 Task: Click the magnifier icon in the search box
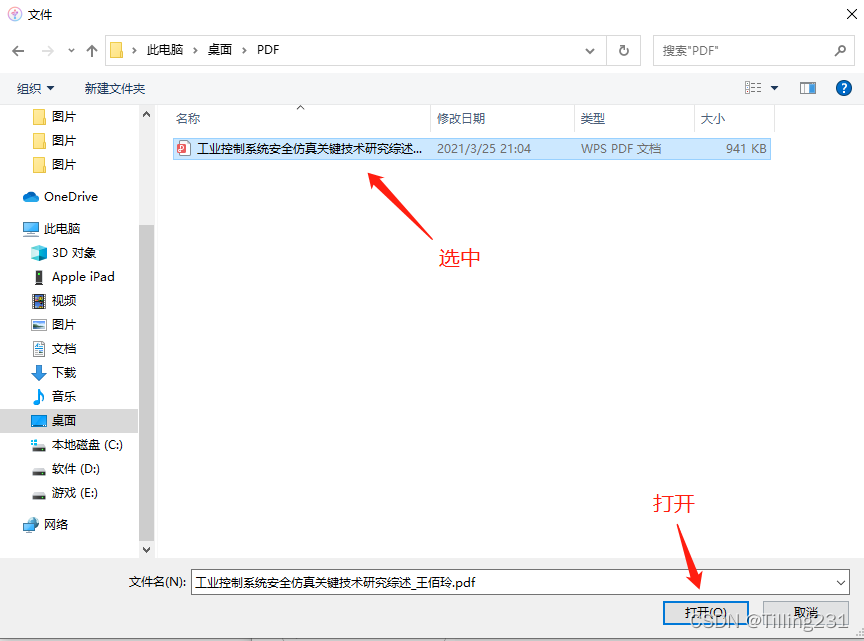click(840, 49)
